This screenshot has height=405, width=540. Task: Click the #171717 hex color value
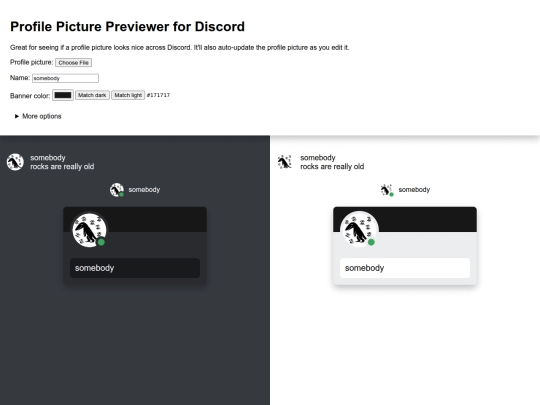click(158, 95)
